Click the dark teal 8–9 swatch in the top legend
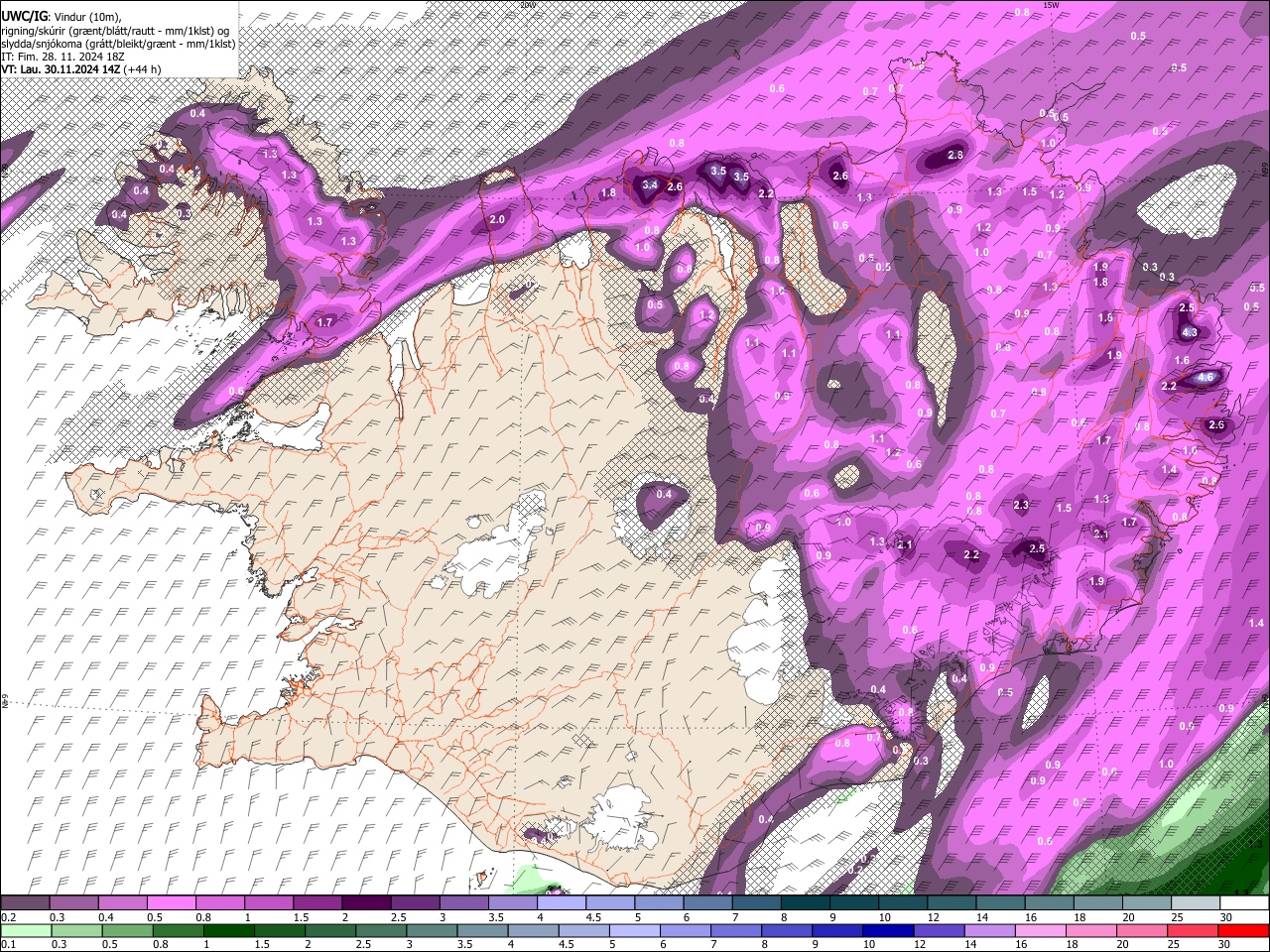The height and width of the screenshot is (952, 1270). point(805,902)
